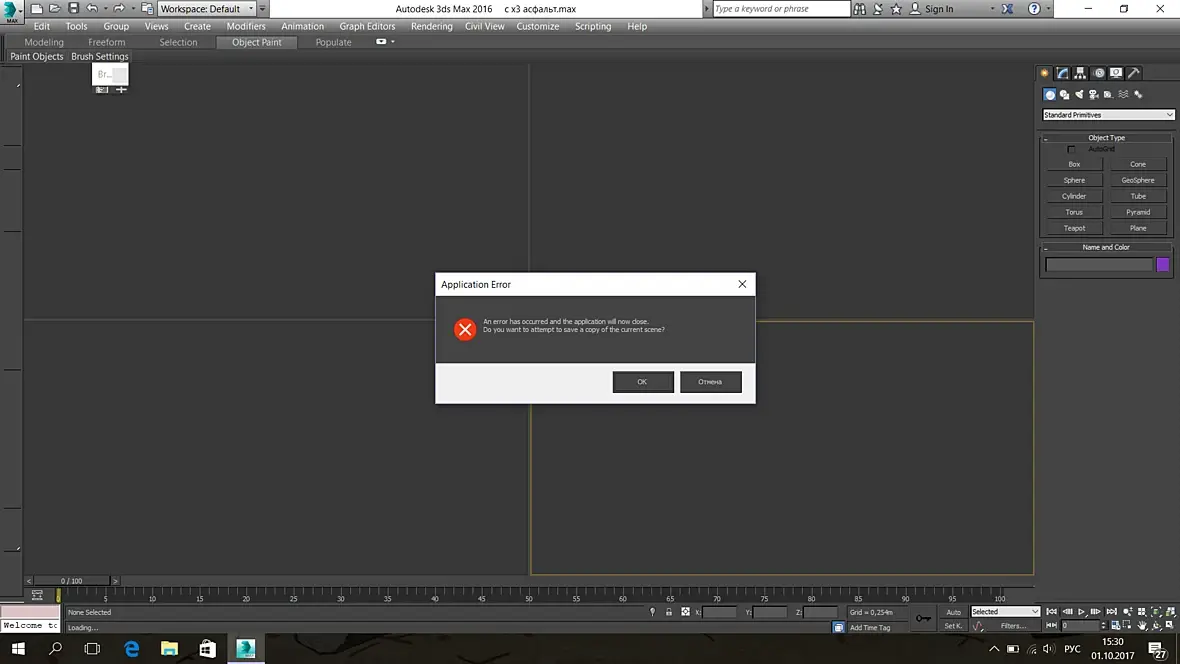Select the Cameras category icon
This screenshot has height=664, width=1180.
pos(1093,95)
